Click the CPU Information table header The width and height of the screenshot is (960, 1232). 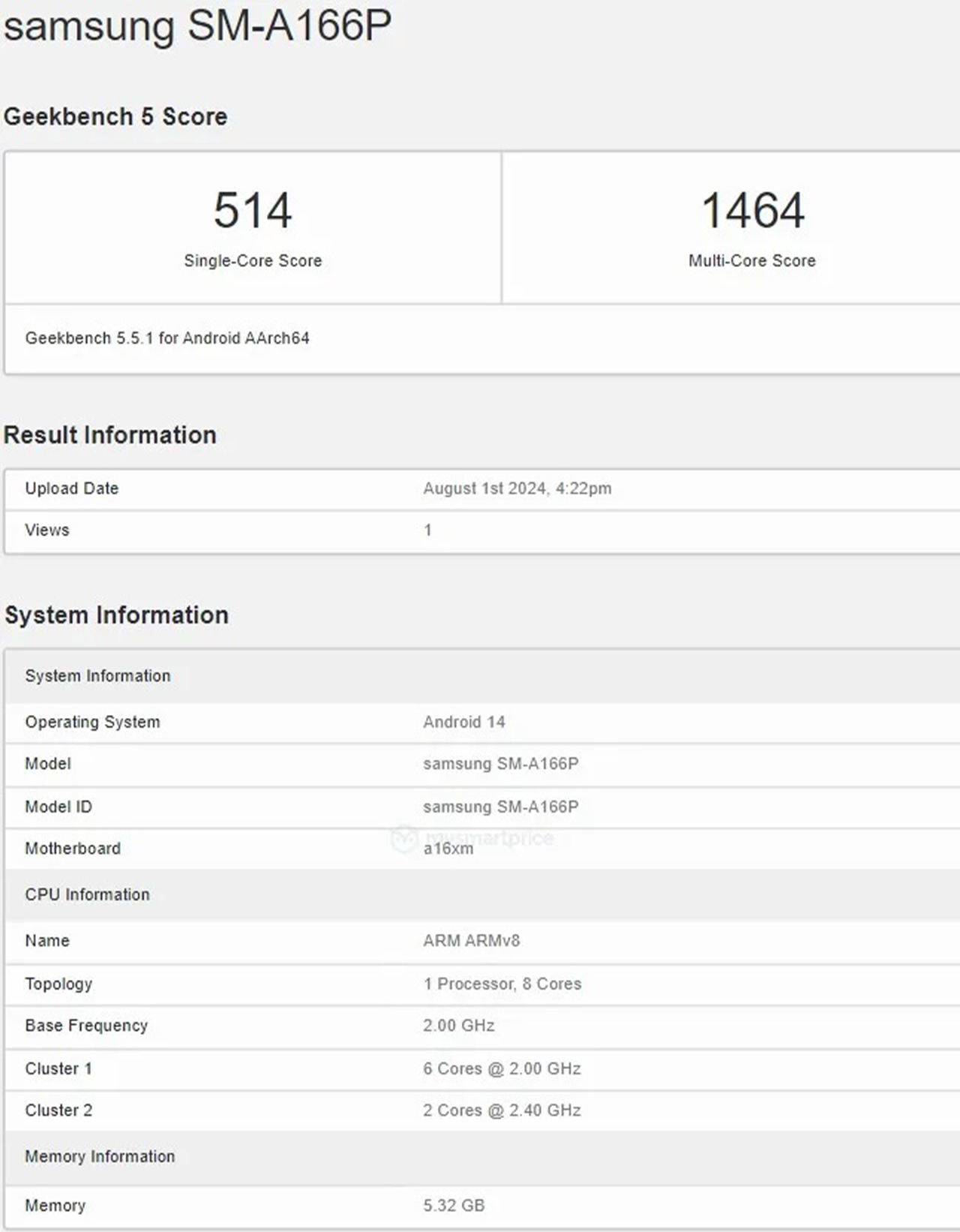point(481,894)
